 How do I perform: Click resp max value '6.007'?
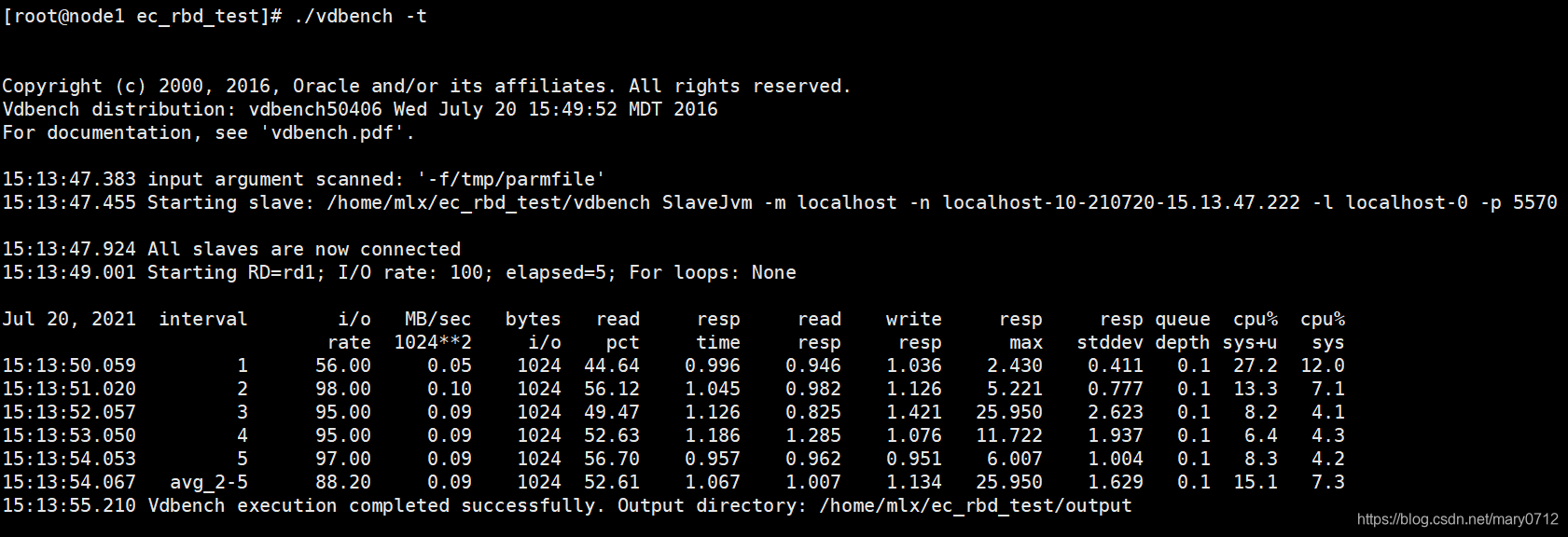[x=1015, y=459]
